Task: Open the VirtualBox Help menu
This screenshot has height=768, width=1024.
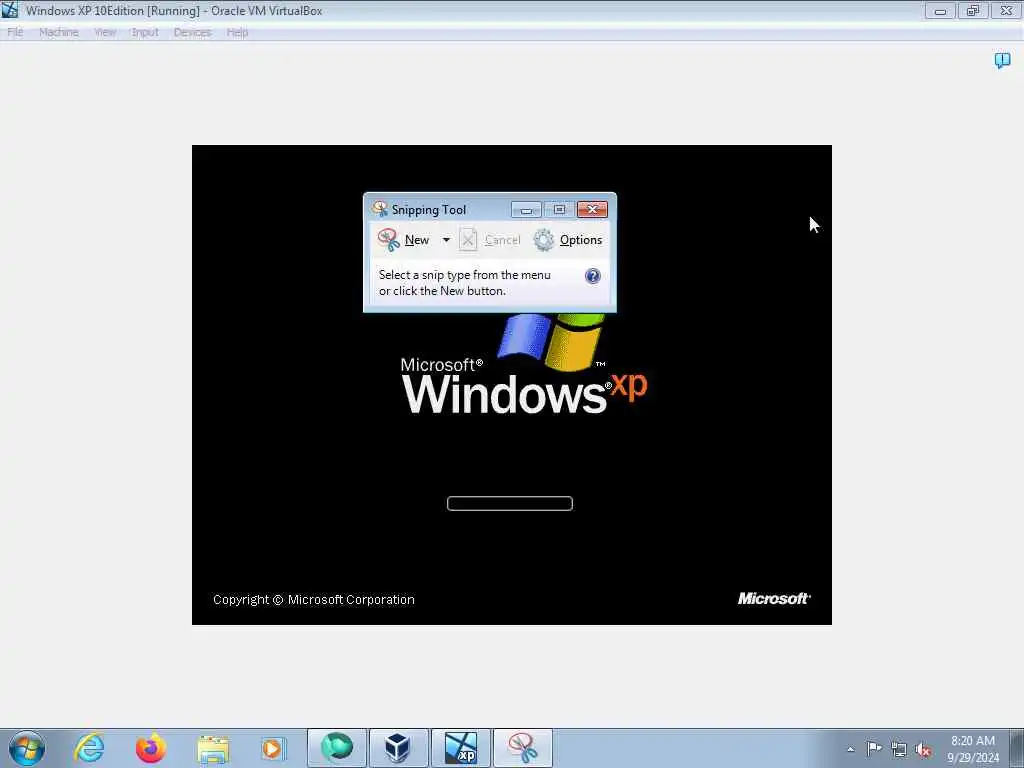Action: 237,32
